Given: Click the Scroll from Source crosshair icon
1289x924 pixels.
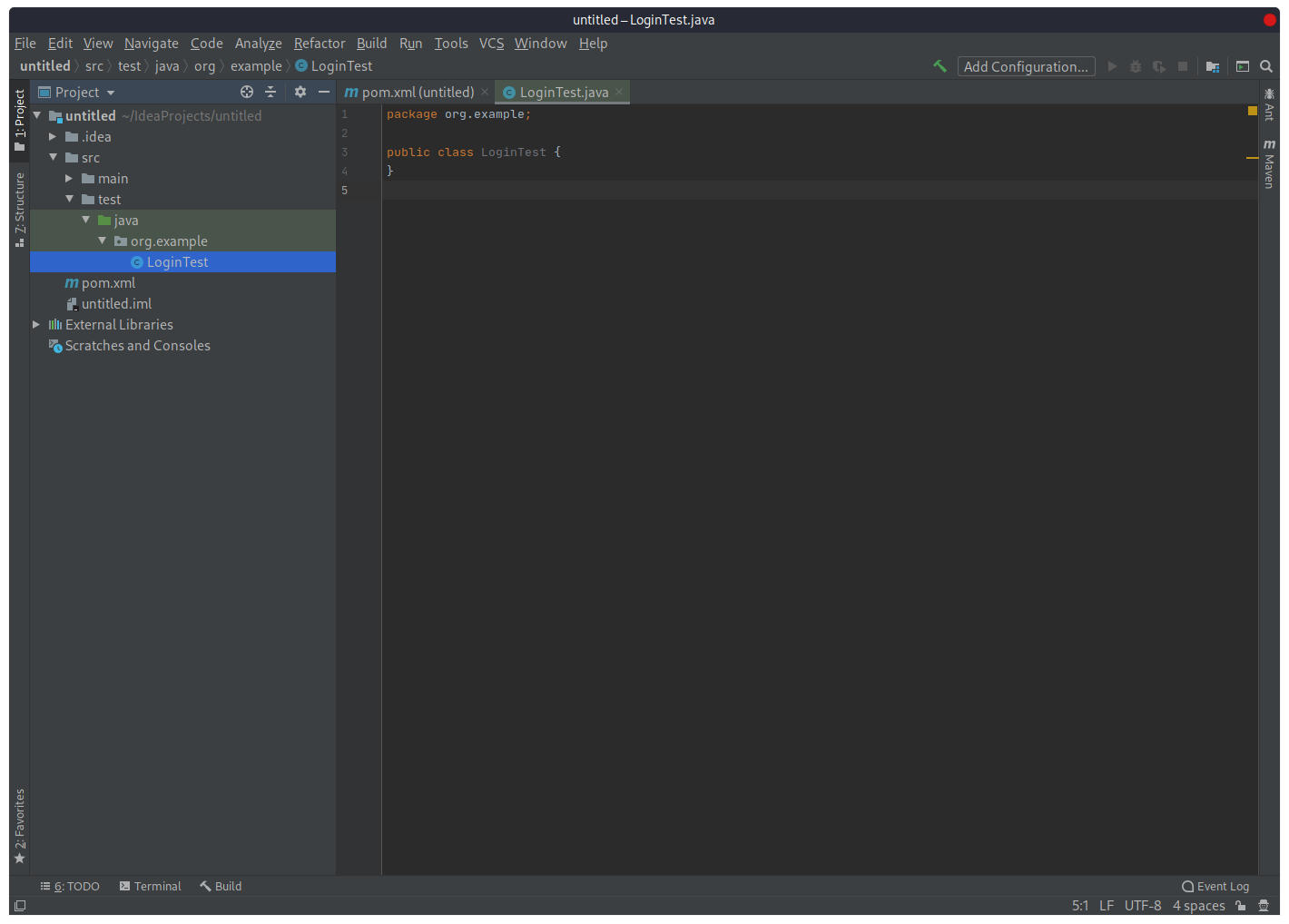Looking at the screenshot, I should coord(247,92).
